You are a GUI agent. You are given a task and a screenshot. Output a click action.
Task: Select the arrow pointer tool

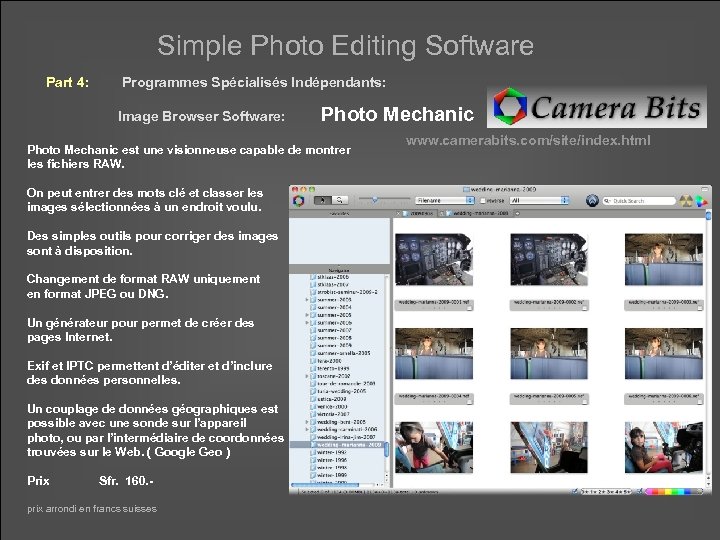[322, 200]
